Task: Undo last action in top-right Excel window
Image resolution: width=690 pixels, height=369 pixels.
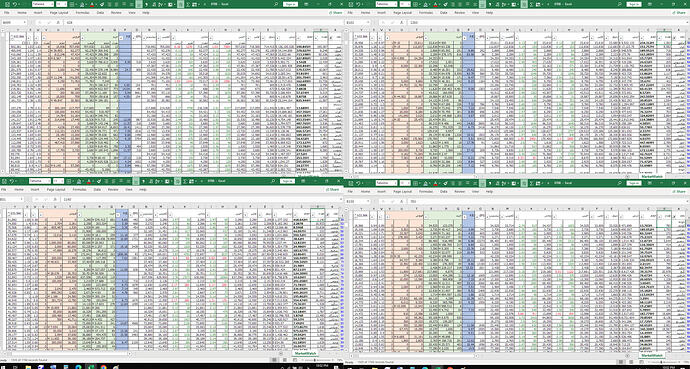Action: point(358,4)
